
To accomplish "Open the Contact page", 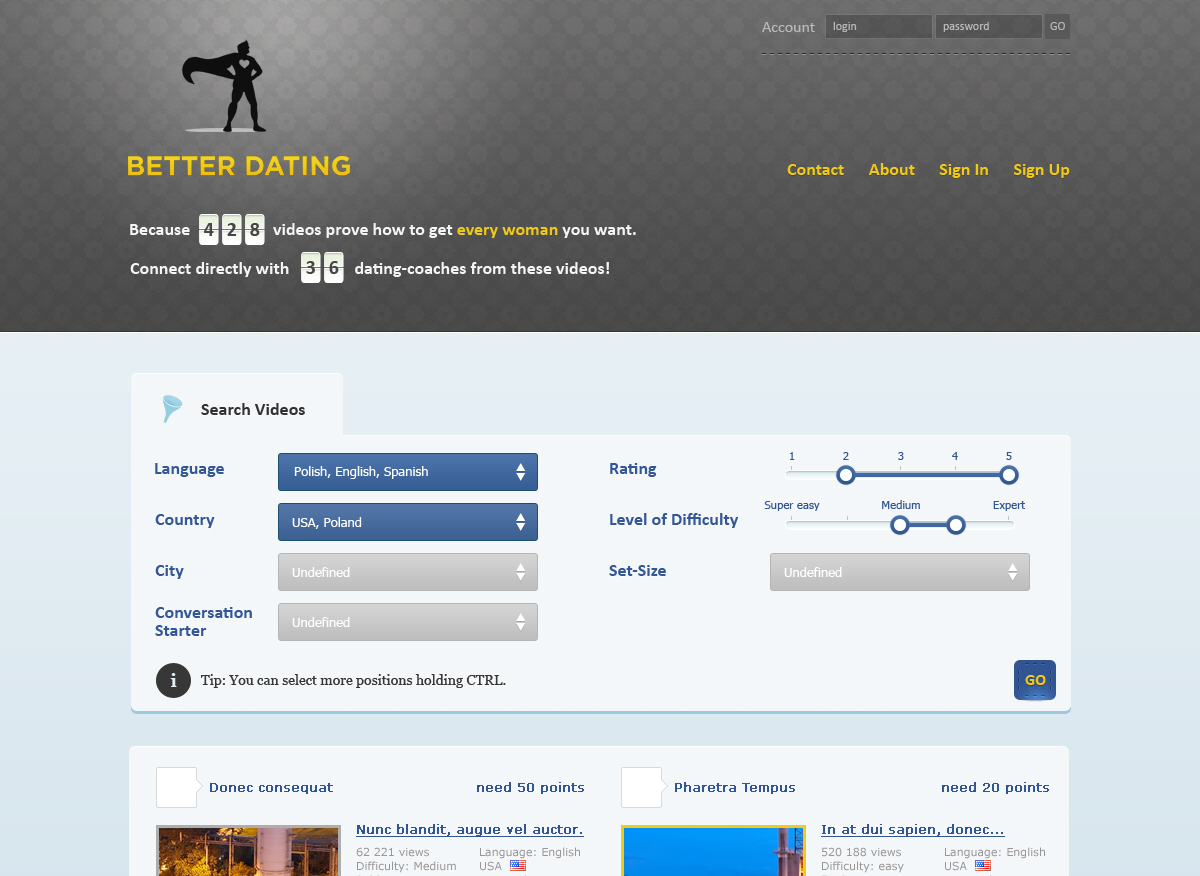I will [x=815, y=170].
